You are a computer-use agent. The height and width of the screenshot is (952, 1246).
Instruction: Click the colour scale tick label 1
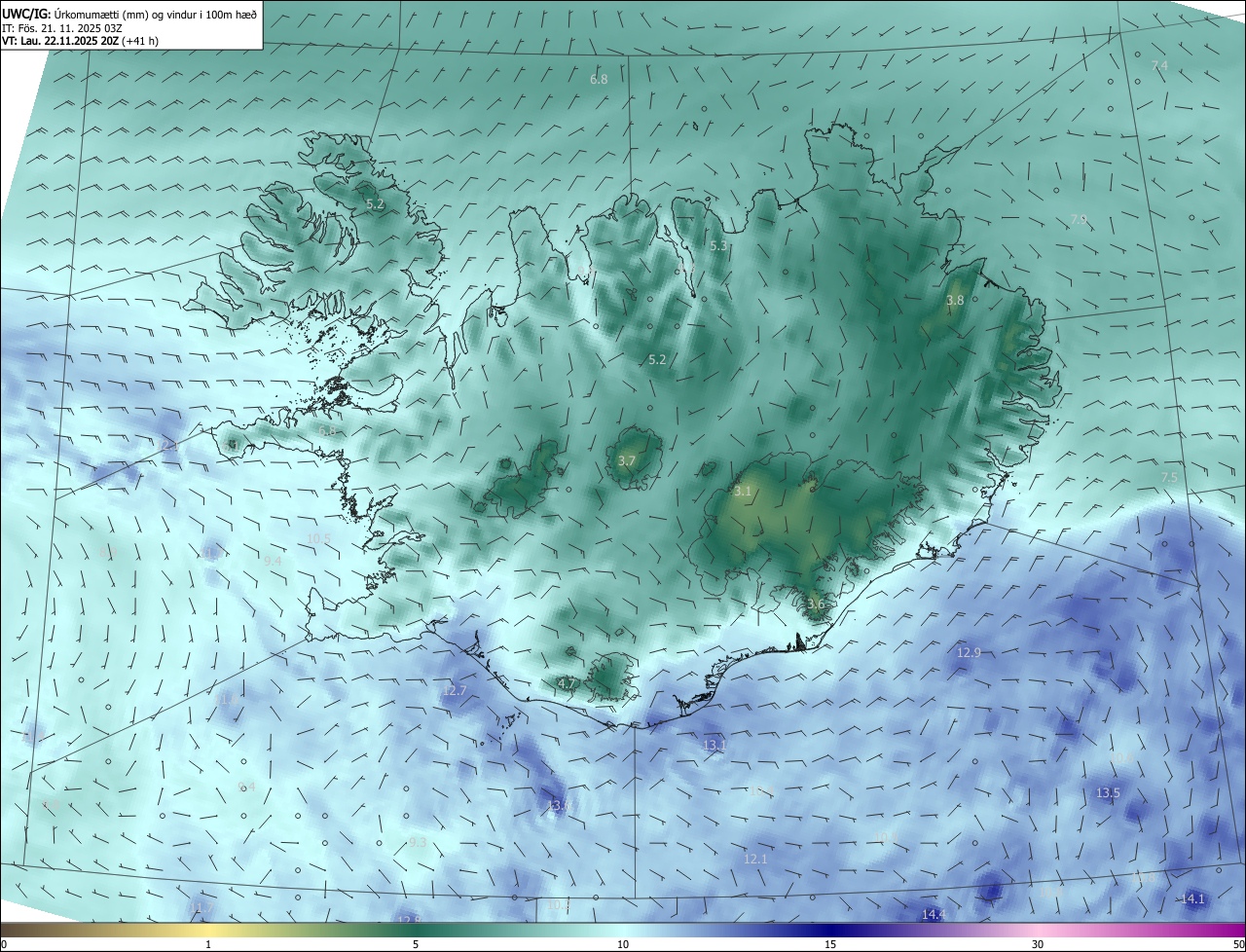(x=208, y=944)
